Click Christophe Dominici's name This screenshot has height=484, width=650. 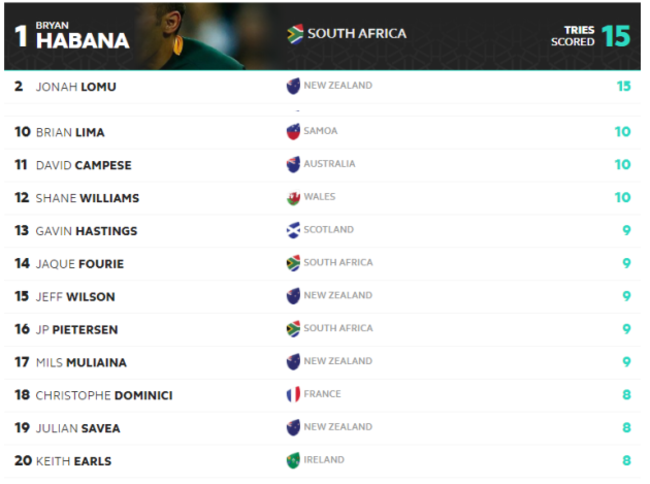point(104,395)
